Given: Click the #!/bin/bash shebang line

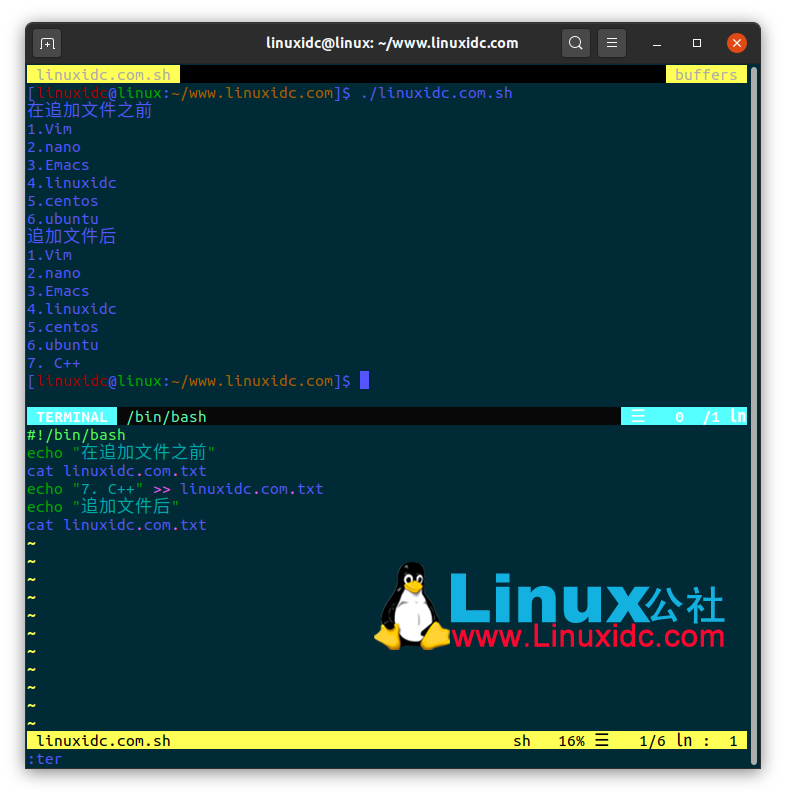Looking at the screenshot, I should pos(76,435).
